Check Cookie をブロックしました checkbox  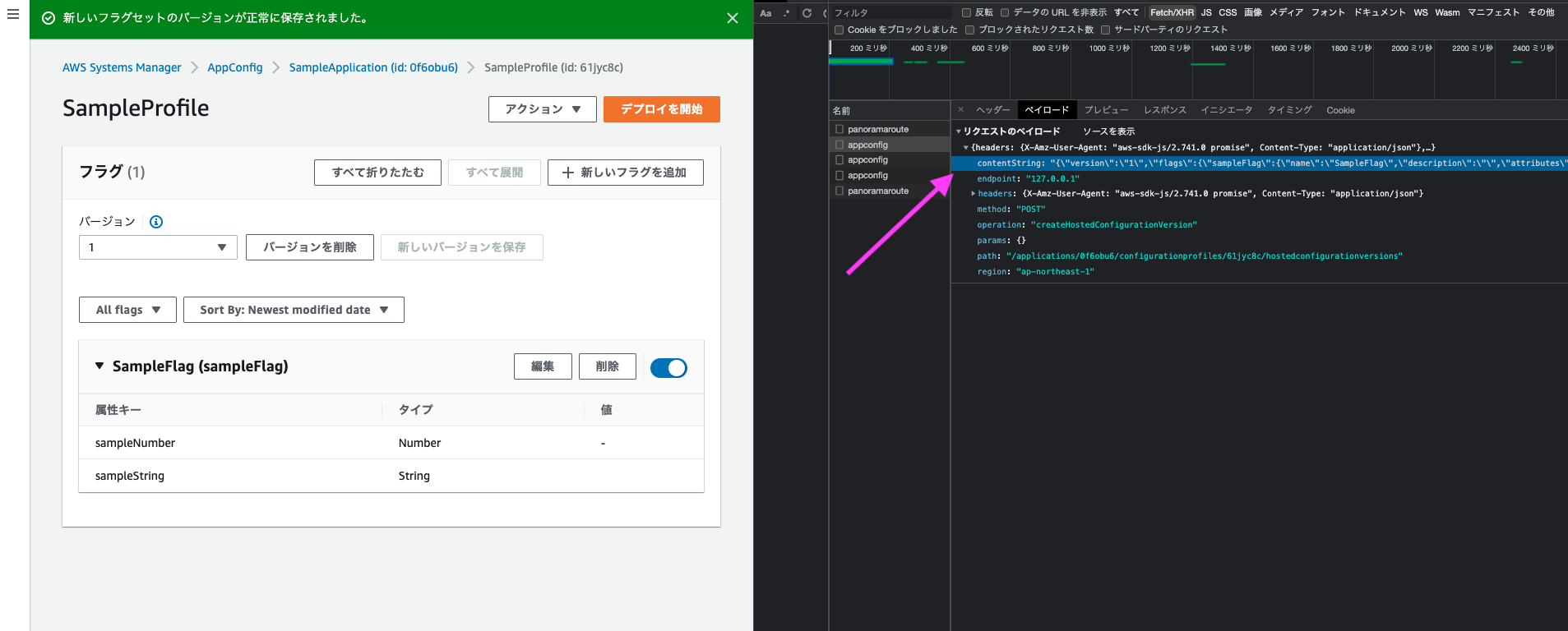[839, 30]
